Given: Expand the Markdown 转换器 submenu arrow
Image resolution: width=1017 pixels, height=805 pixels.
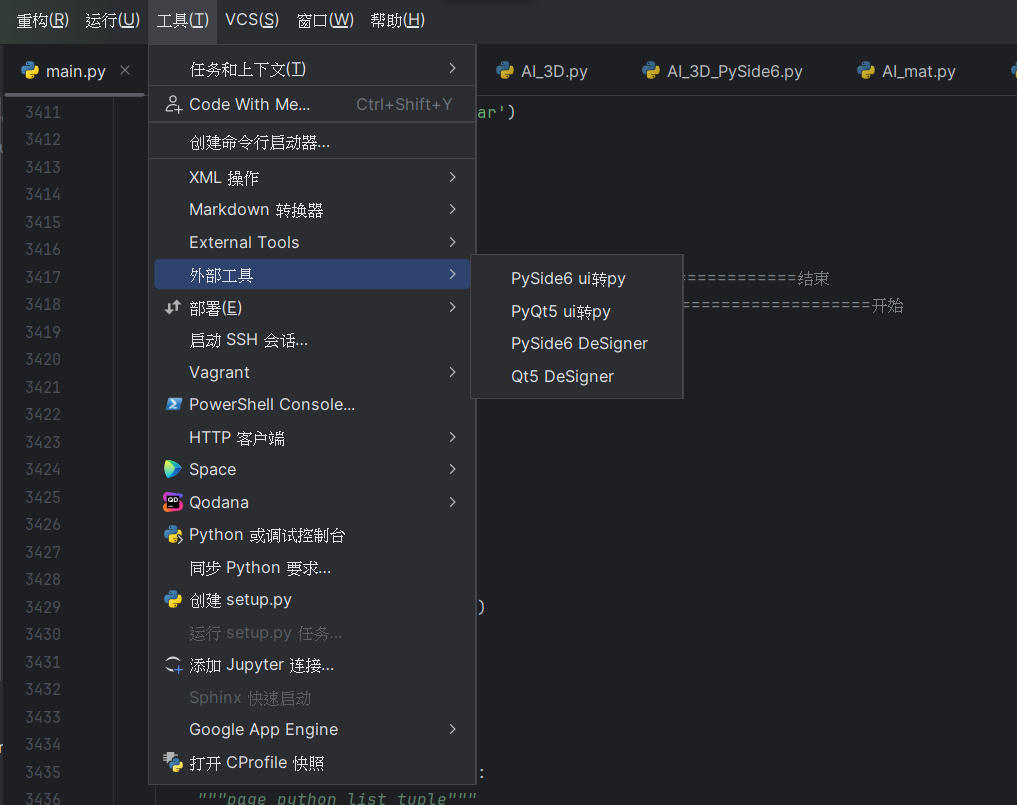Looking at the screenshot, I should pos(452,209).
